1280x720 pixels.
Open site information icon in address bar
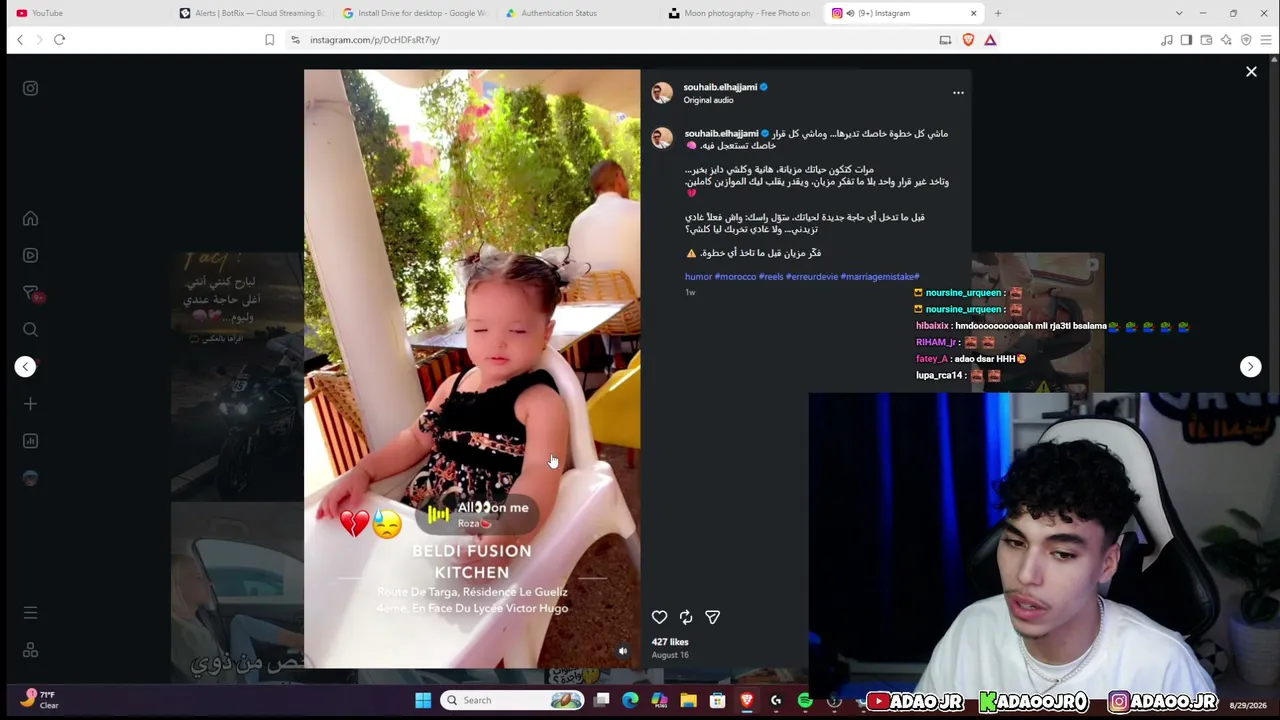click(295, 40)
